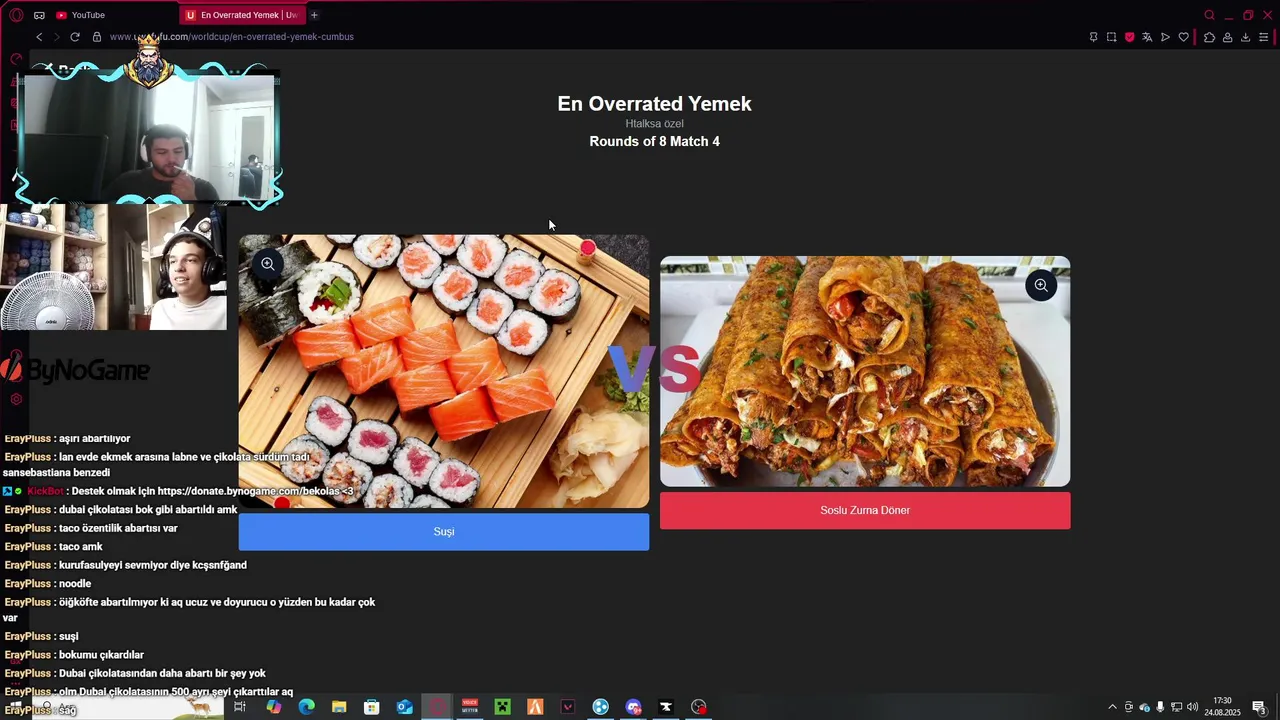The height and width of the screenshot is (720, 1280).
Task: Open the clock showing 17:30
Action: point(1222,707)
